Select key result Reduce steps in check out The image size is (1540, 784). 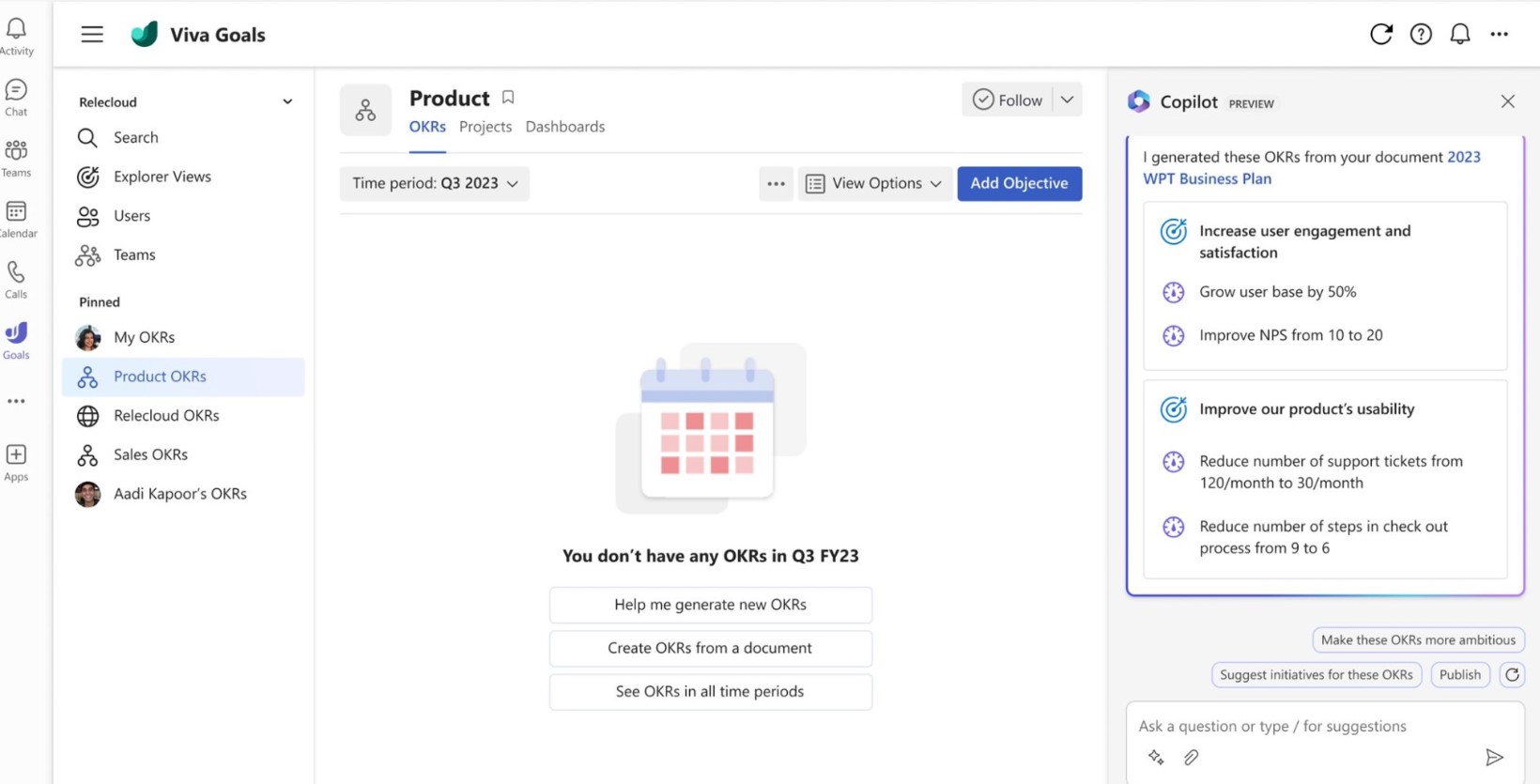1323,537
